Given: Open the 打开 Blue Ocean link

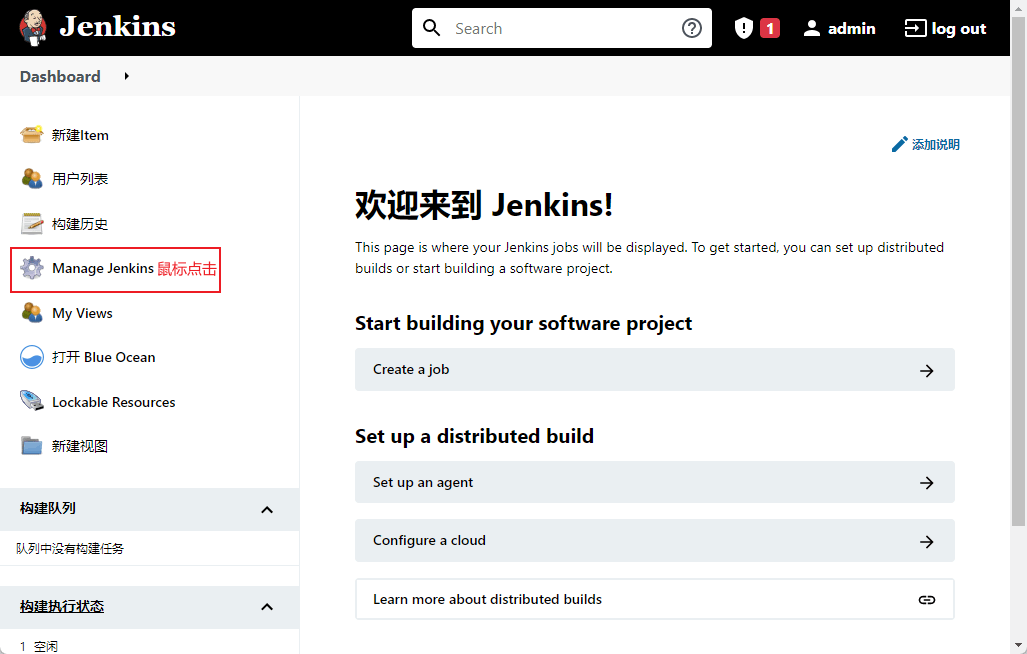Looking at the screenshot, I should (x=103, y=357).
